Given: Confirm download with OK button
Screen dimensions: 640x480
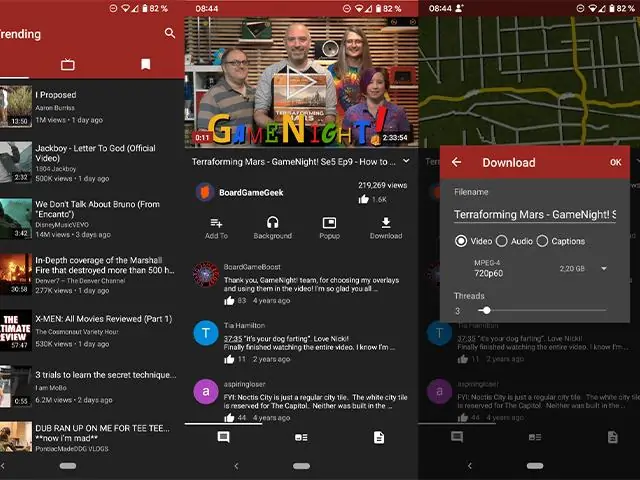Looking at the screenshot, I should click(615, 162).
